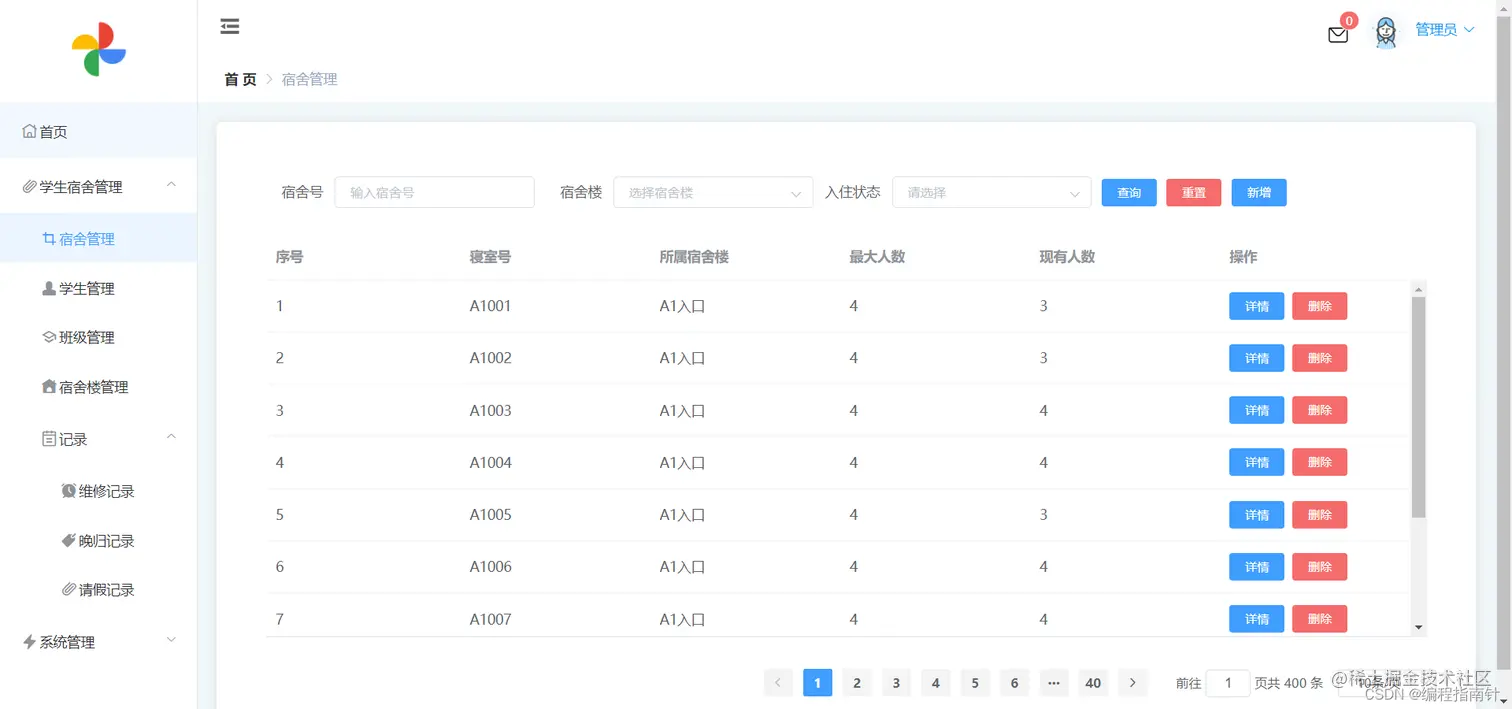This screenshot has width=1512, height=709.
Task: Toggle the sidebar with the hamburger icon
Action: tap(230, 27)
